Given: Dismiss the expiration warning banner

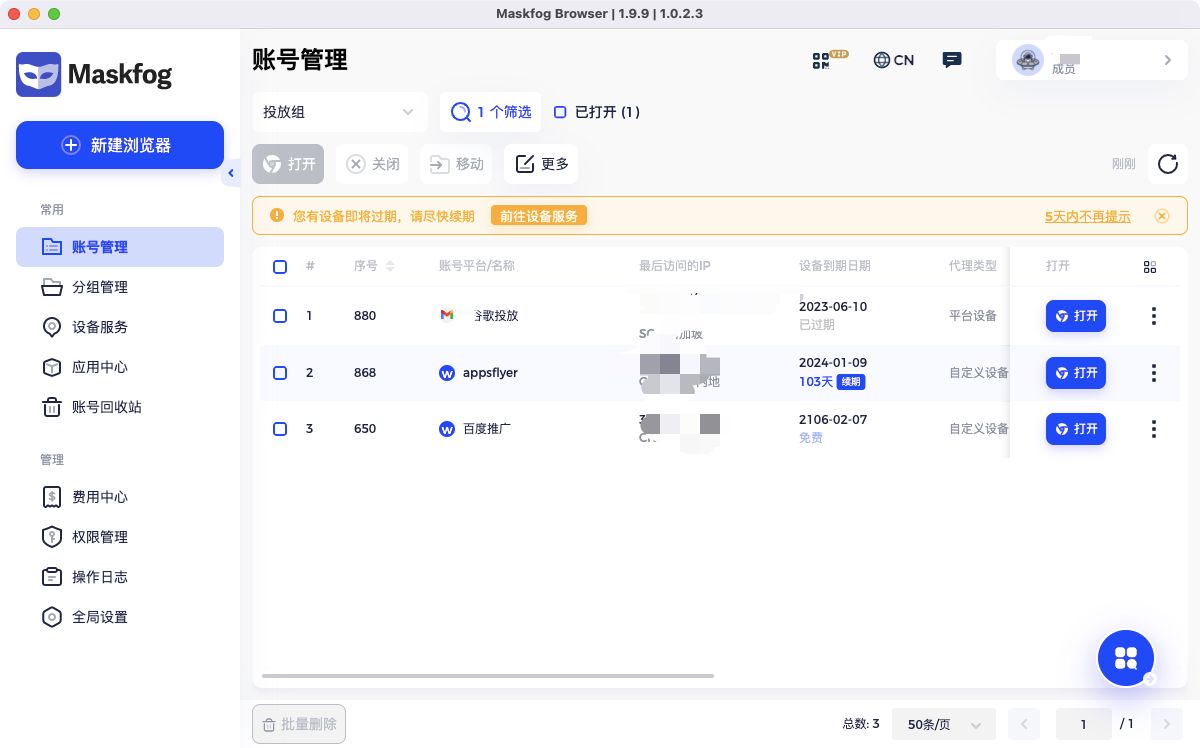Looking at the screenshot, I should [1161, 216].
